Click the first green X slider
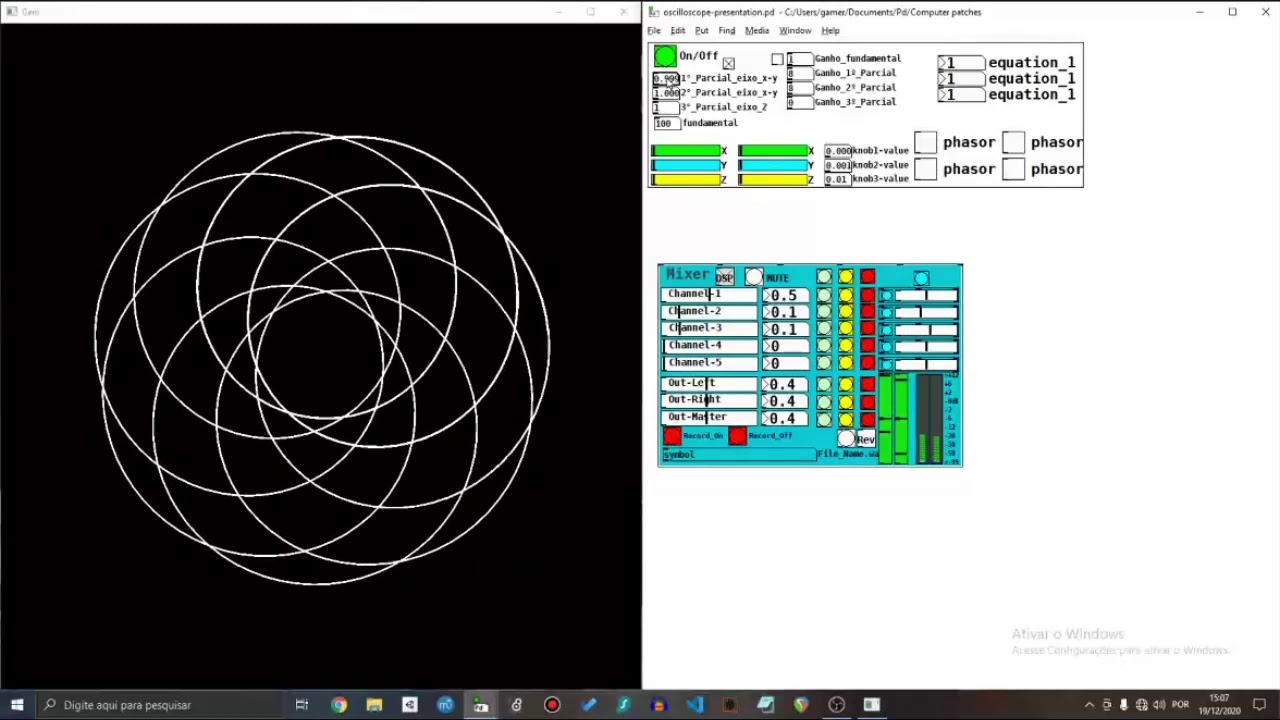 coord(686,151)
